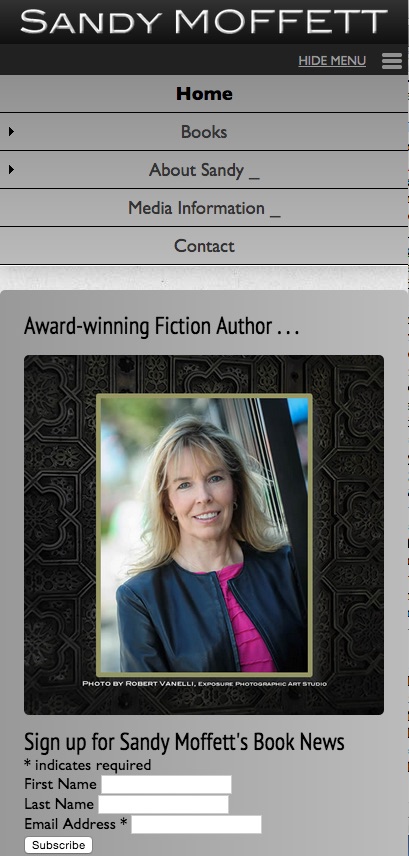Click the Robert Vanelli photo credit caption
Image resolution: width=409 pixels, height=856 pixels.
pos(204,683)
